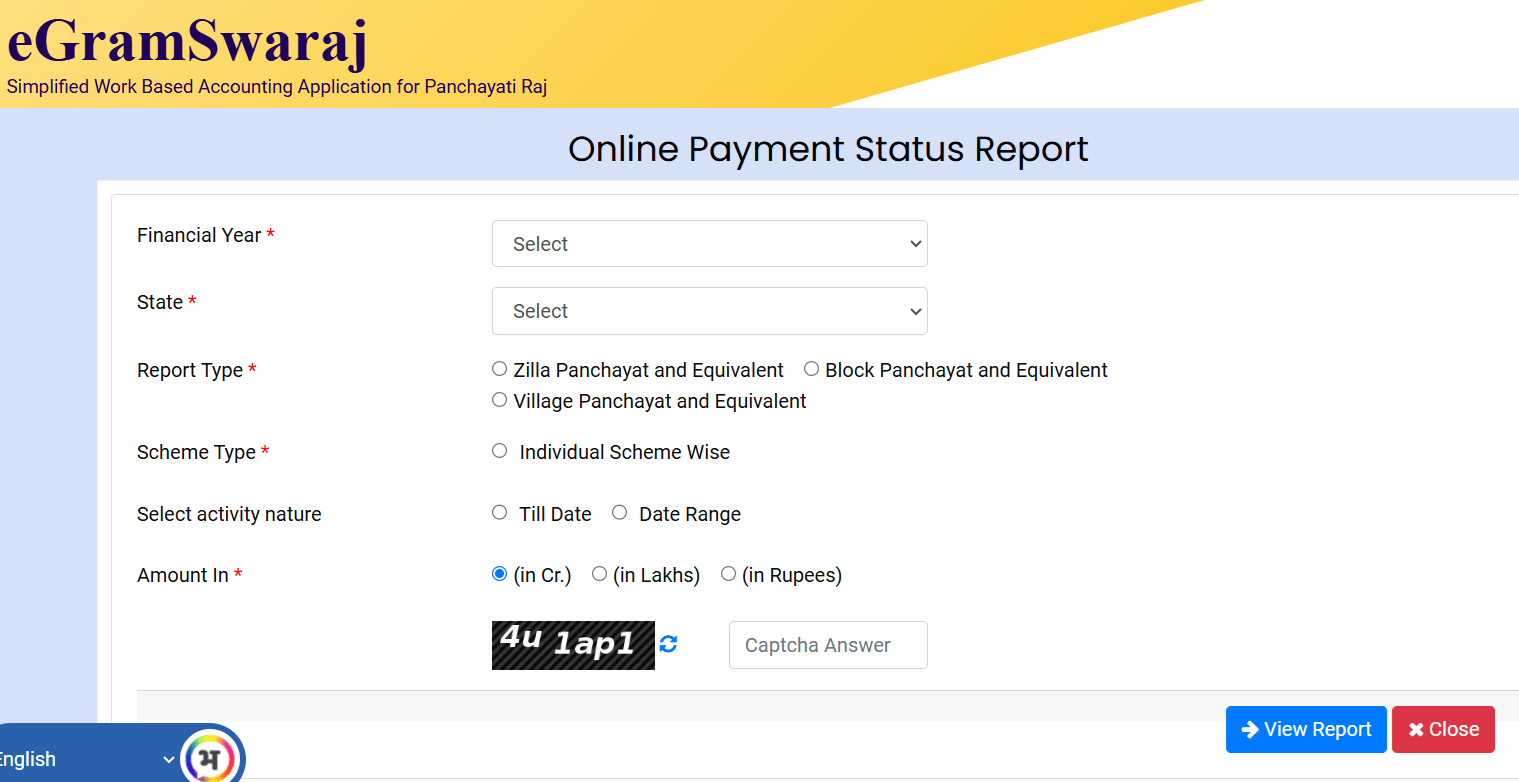Select Till Date activity nature

click(500, 513)
